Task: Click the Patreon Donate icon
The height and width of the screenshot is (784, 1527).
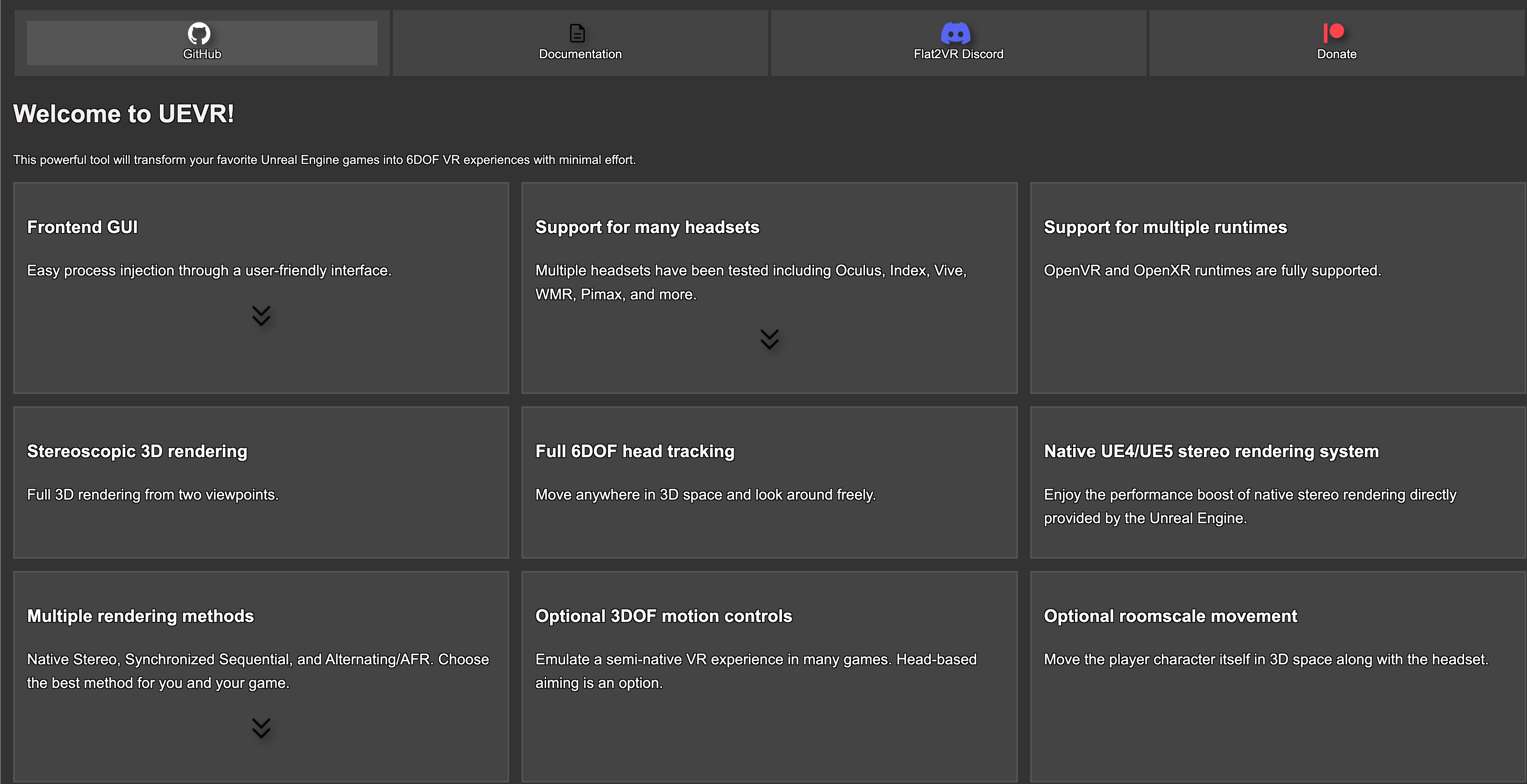Action: [x=1334, y=32]
